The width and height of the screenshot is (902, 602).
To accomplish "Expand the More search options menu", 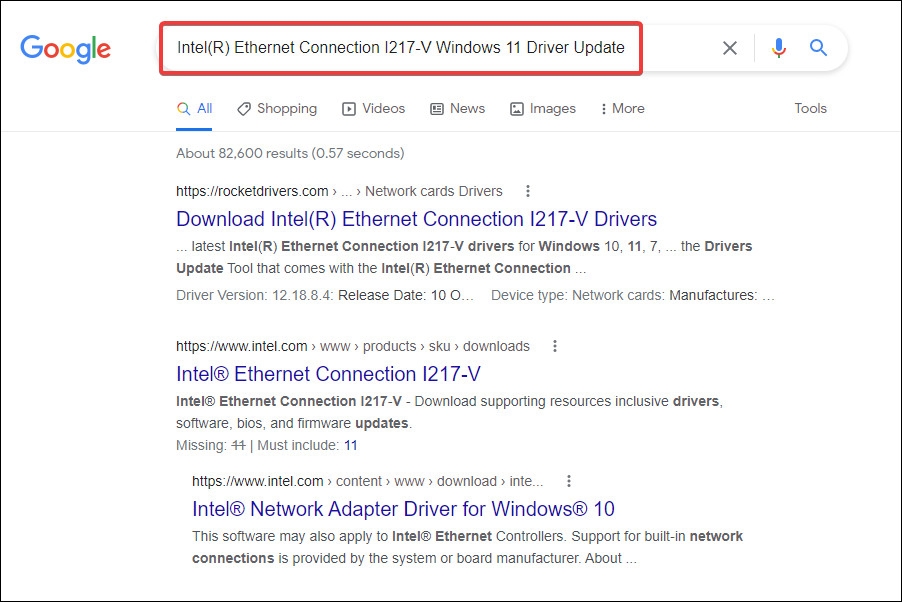I will [622, 108].
